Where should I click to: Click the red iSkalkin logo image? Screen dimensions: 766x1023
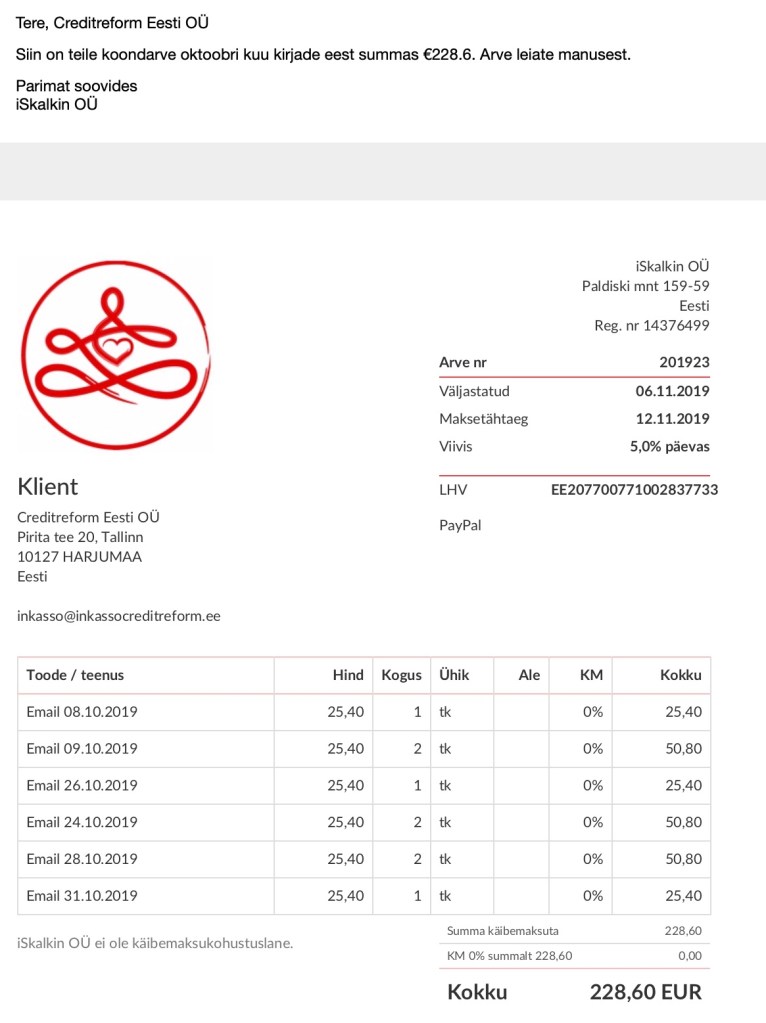tap(115, 354)
